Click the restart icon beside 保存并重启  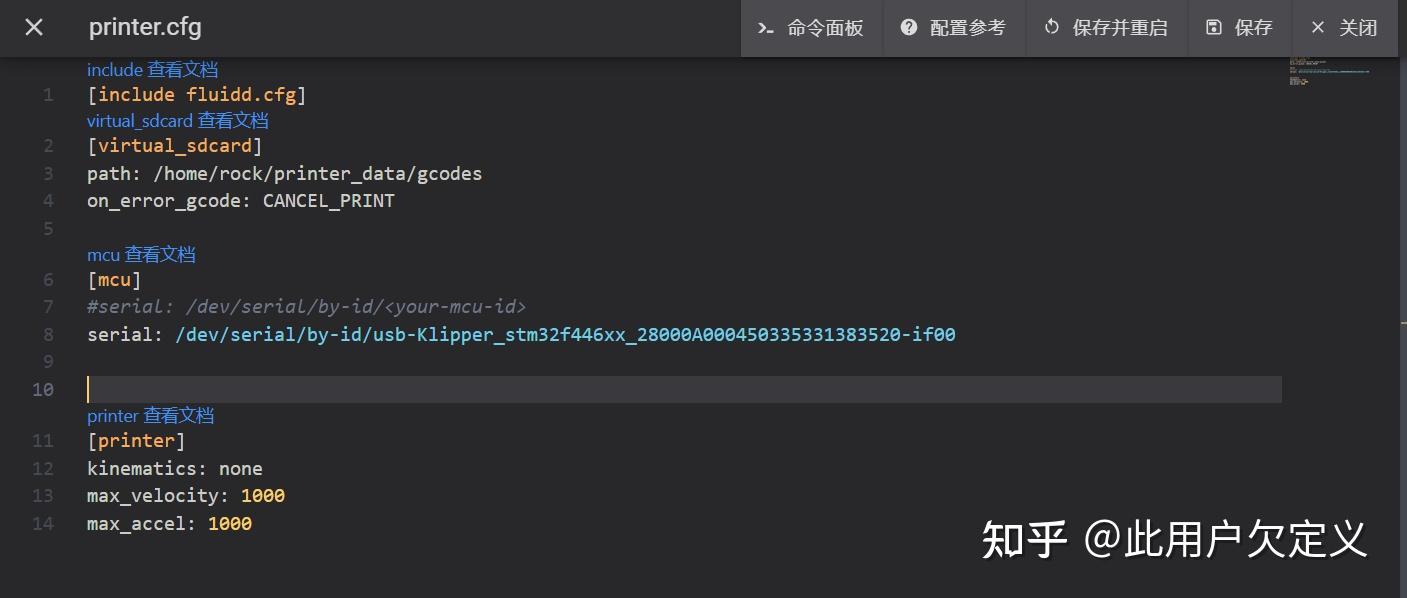coord(1050,27)
